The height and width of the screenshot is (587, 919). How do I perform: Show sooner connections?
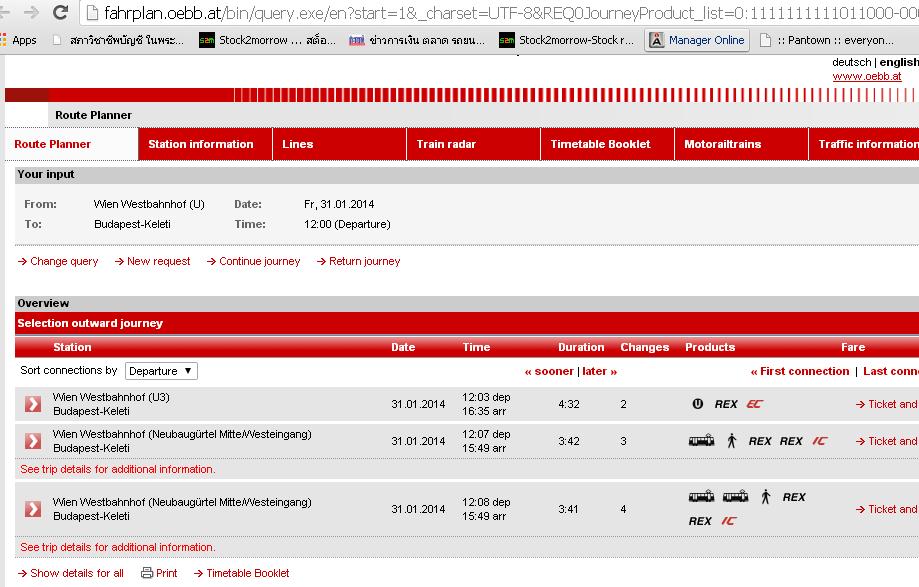coord(549,371)
